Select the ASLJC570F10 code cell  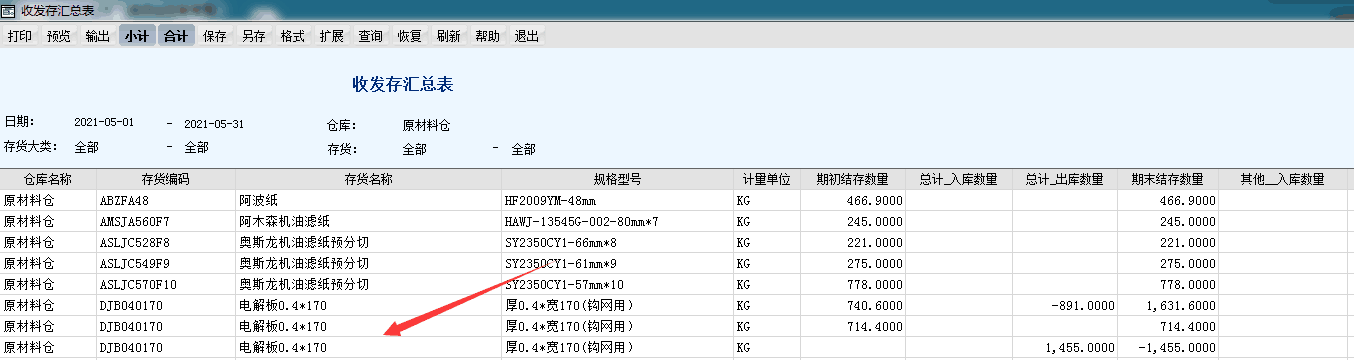(x=165, y=285)
